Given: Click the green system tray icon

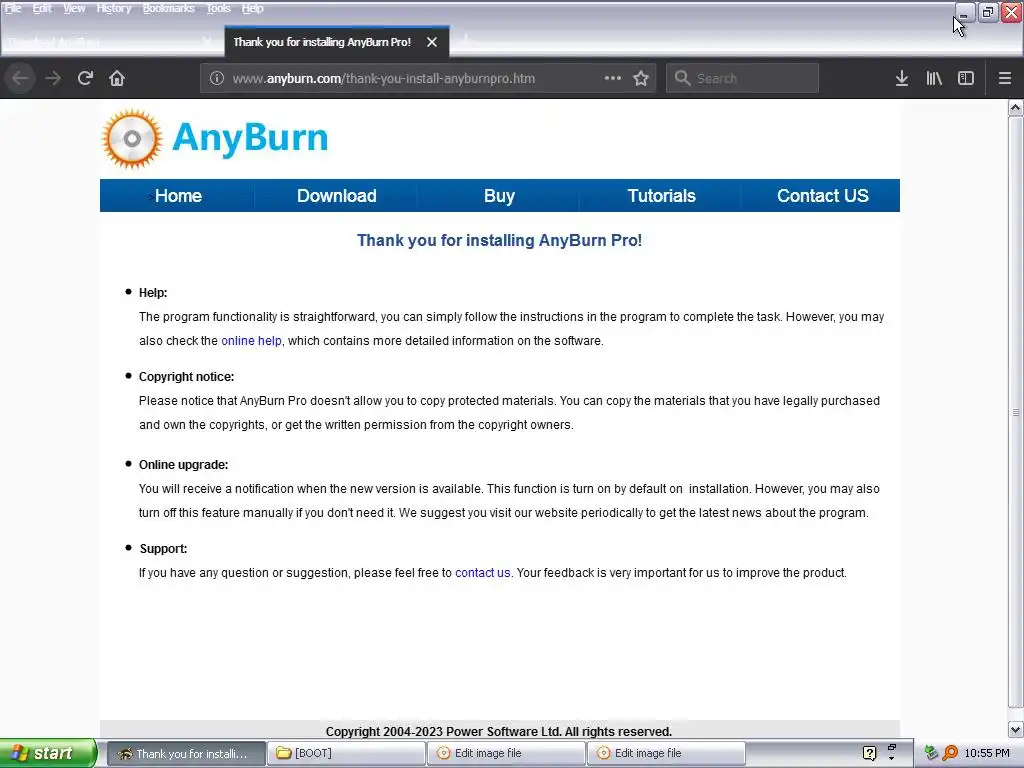Looking at the screenshot, I should click(931, 754).
